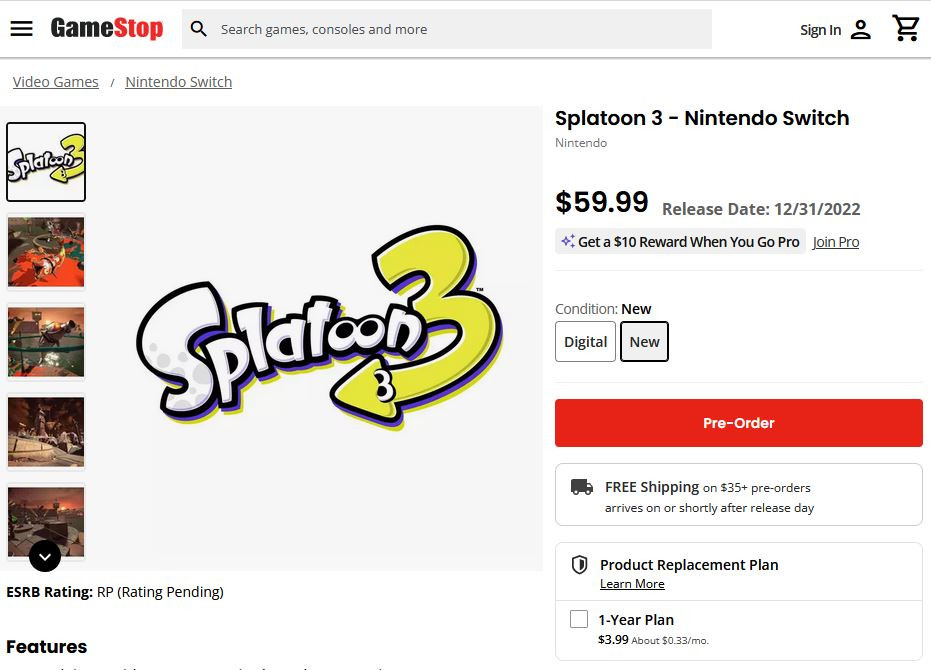The image size is (931, 670).
Task: Open the account profile icon
Action: click(861, 30)
